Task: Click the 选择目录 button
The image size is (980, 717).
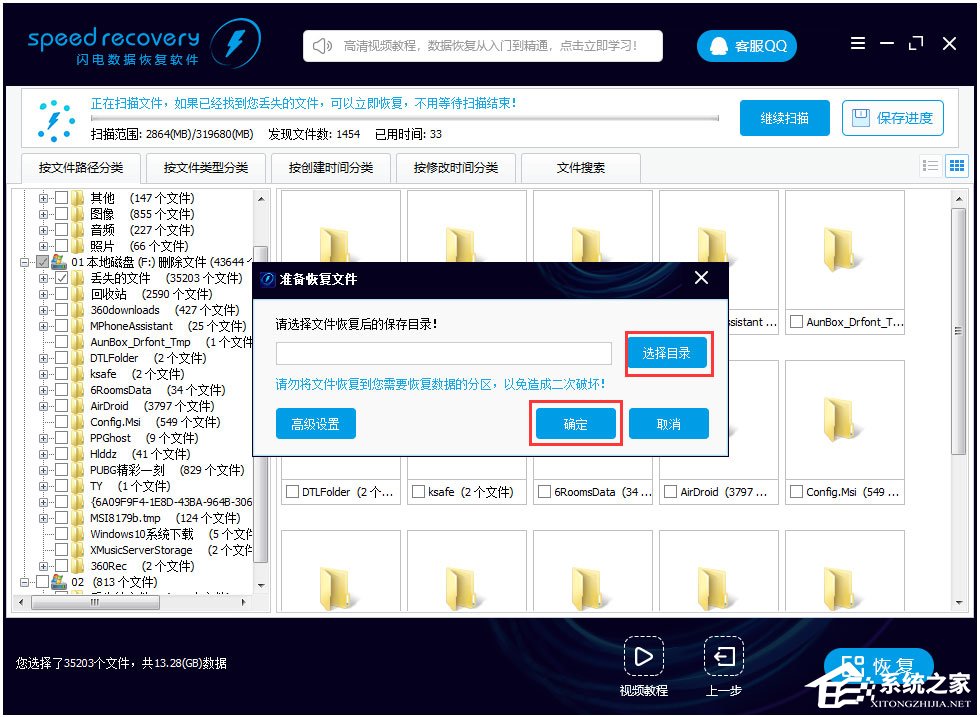Action: pyautogui.click(x=668, y=352)
